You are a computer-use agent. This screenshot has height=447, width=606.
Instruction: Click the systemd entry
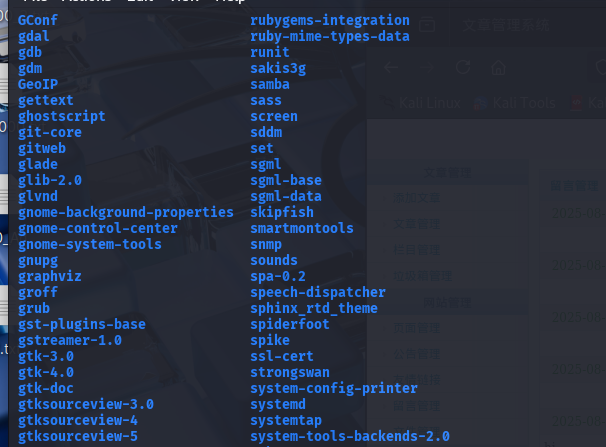[278, 405]
